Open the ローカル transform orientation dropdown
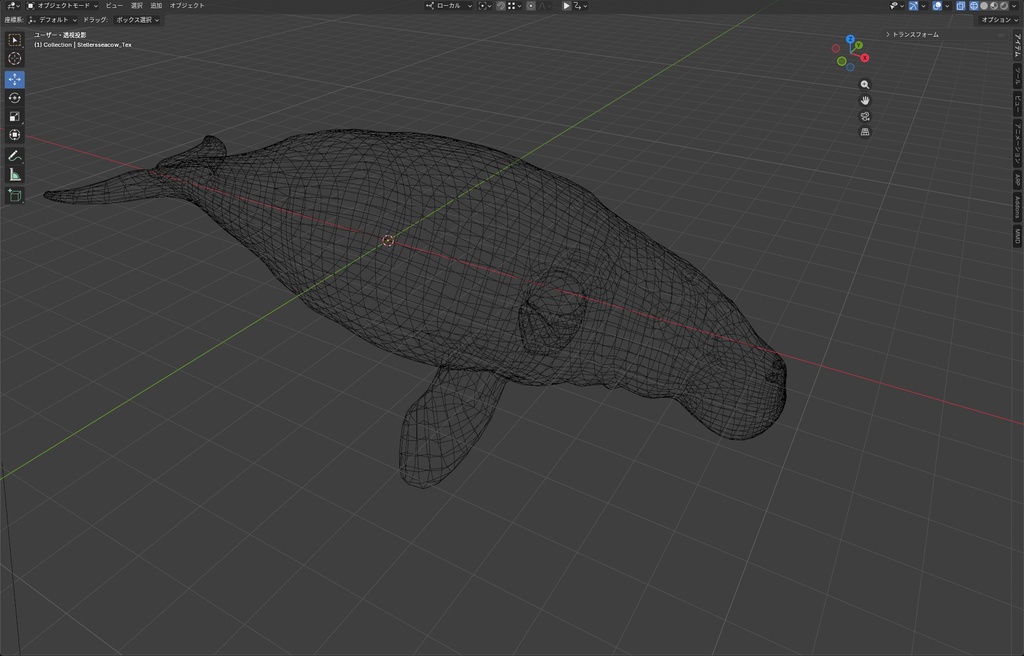 pyautogui.click(x=449, y=5)
